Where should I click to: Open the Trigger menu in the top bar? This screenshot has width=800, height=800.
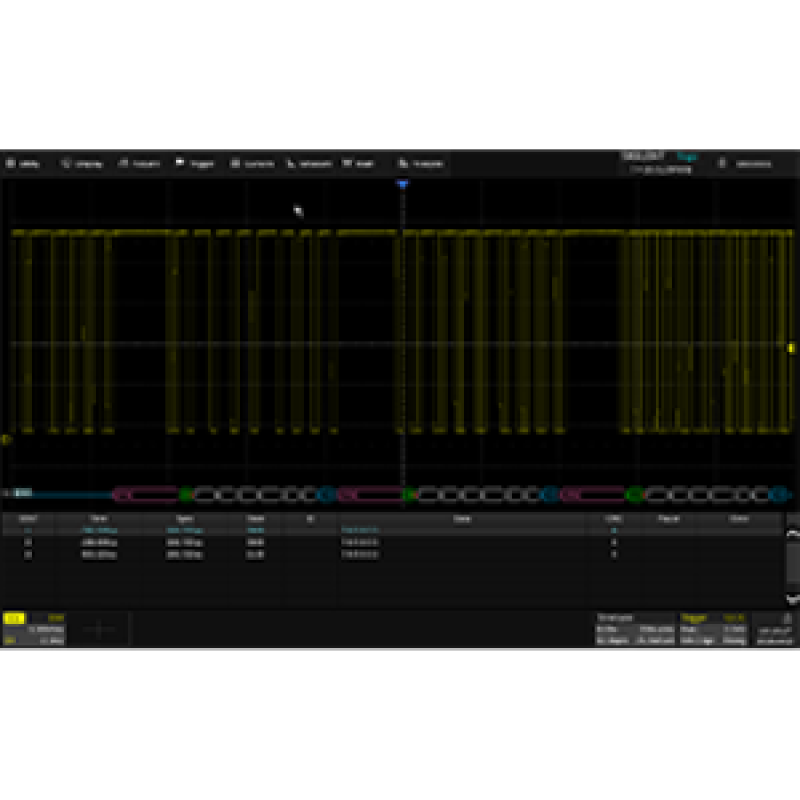196,163
